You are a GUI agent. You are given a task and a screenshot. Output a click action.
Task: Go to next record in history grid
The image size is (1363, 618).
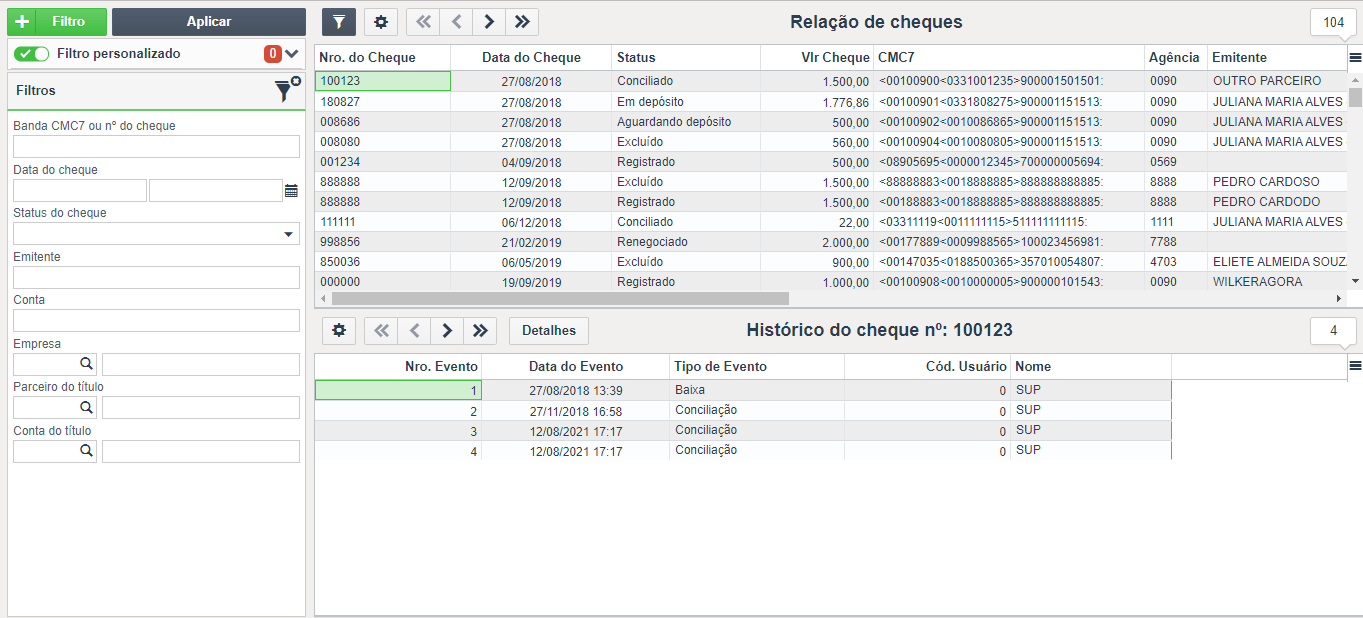pyautogui.click(x=447, y=330)
